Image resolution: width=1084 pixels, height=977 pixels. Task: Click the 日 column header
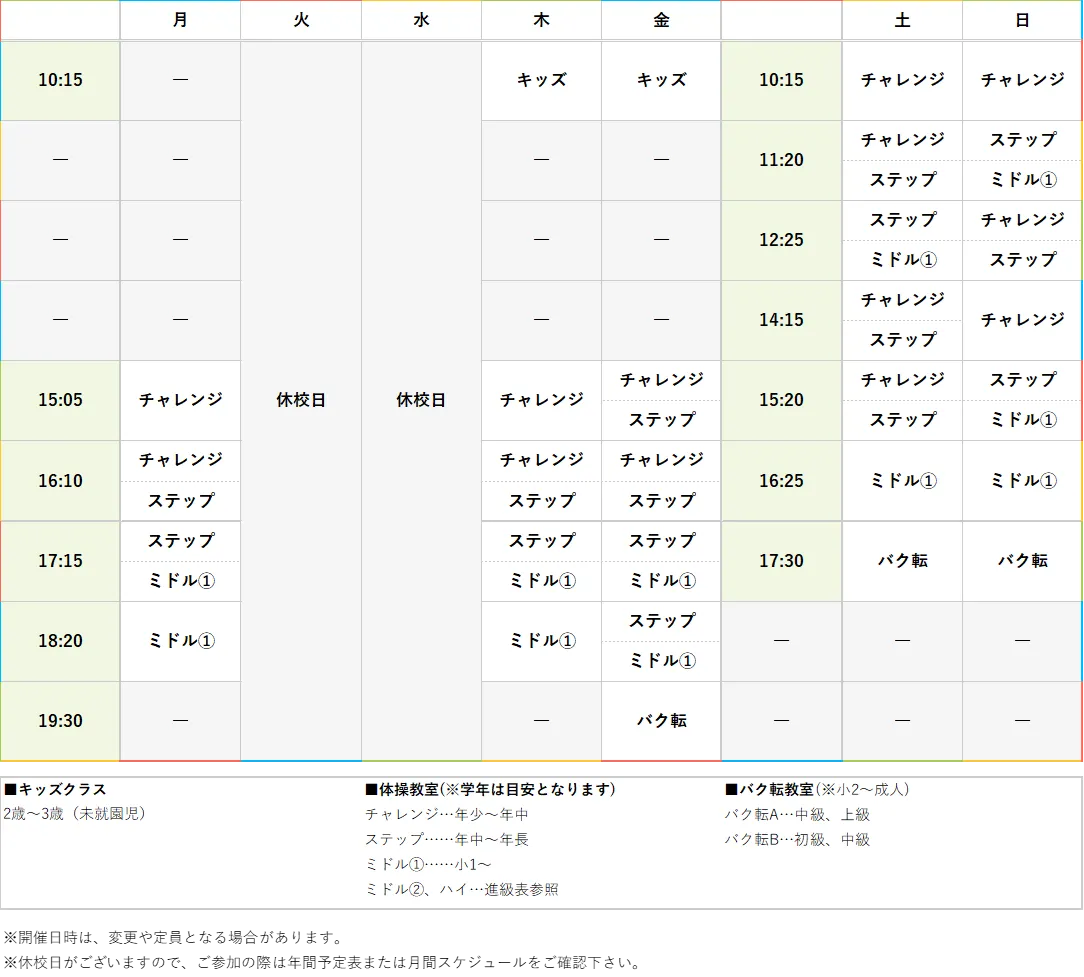1021,19
